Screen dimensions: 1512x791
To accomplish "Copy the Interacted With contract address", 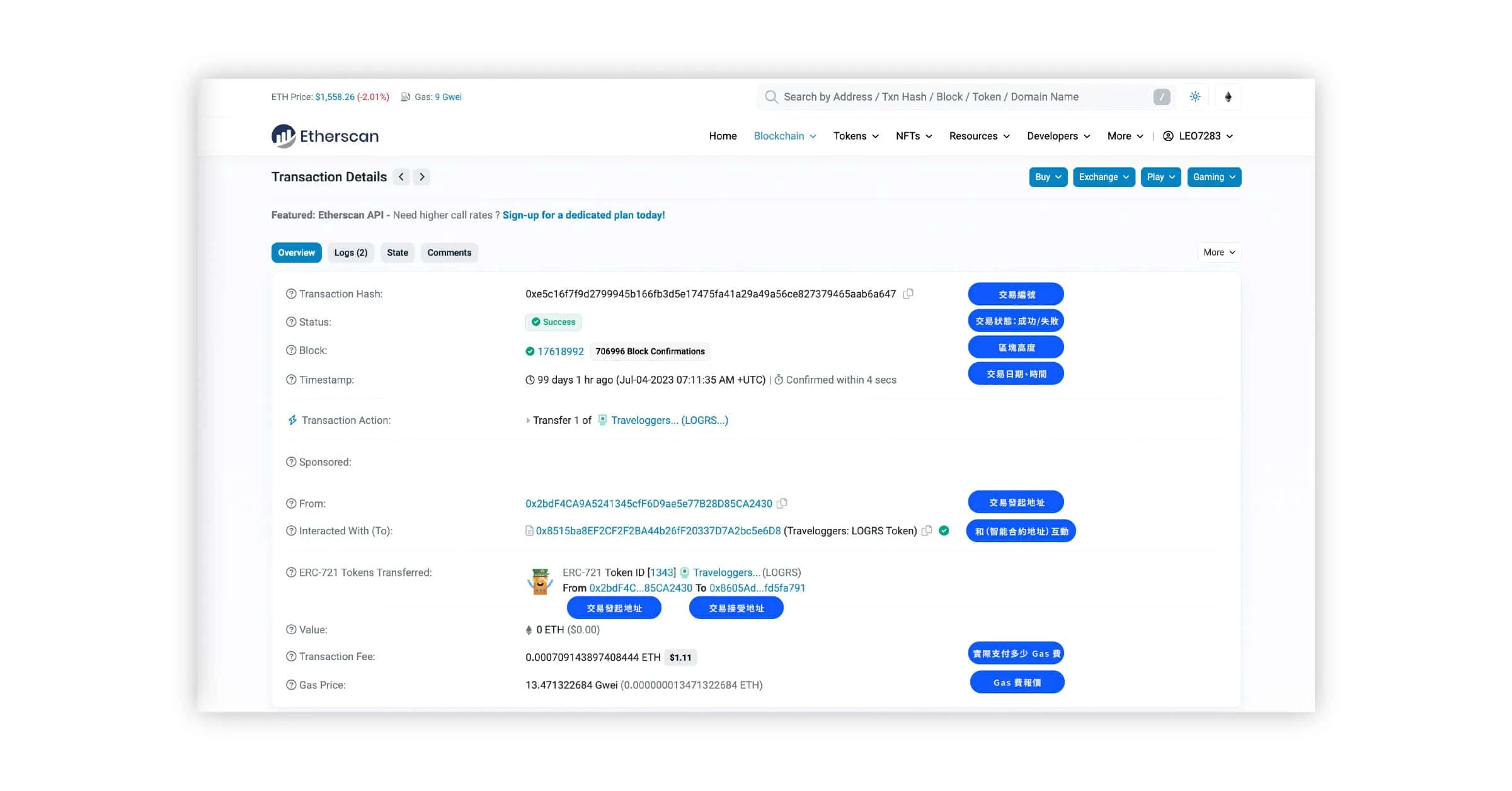I will pos(927,531).
